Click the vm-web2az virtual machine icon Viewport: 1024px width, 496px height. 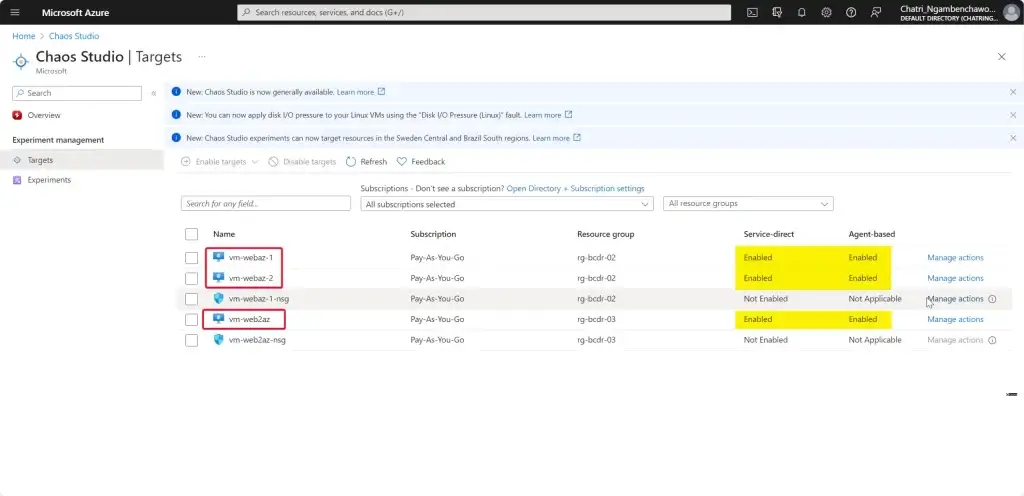tap(219, 319)
